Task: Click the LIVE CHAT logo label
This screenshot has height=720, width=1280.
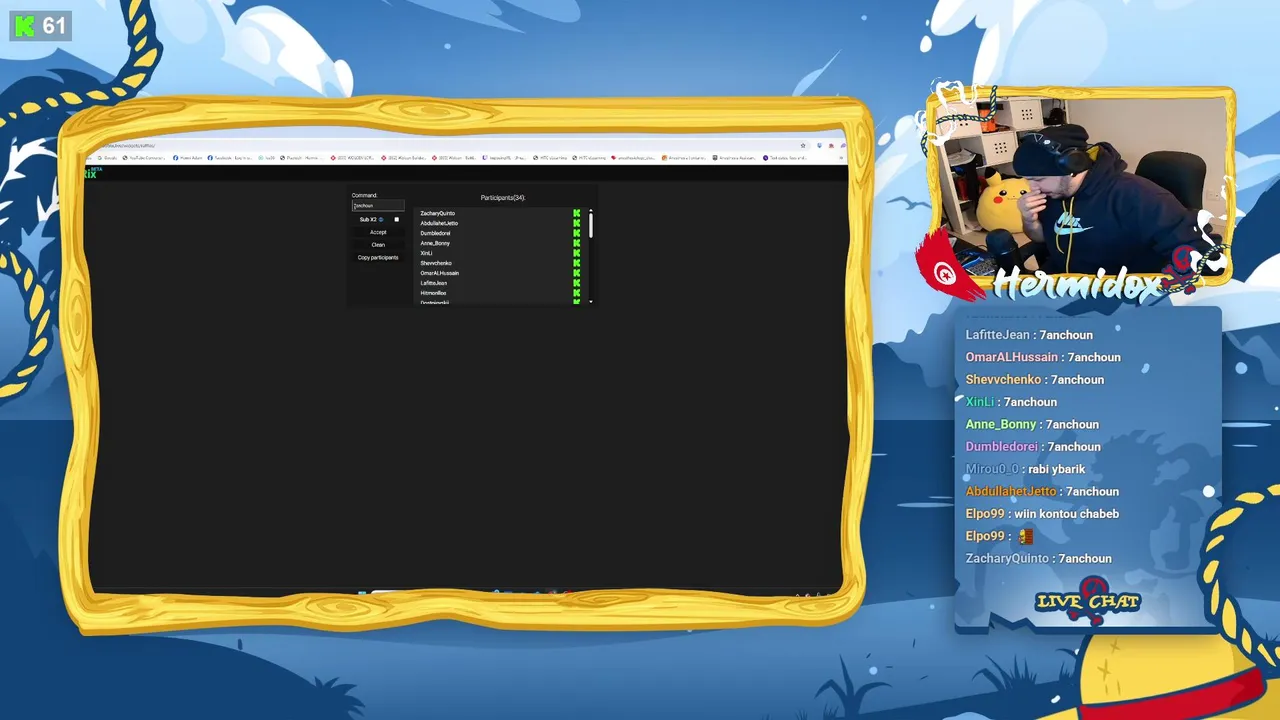Action: point(1088,600)
